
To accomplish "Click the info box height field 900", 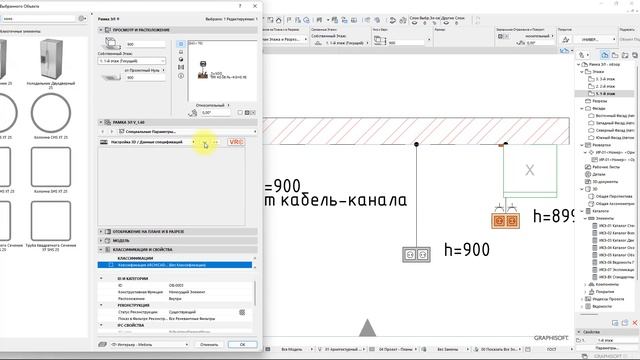I will [406, 42].
